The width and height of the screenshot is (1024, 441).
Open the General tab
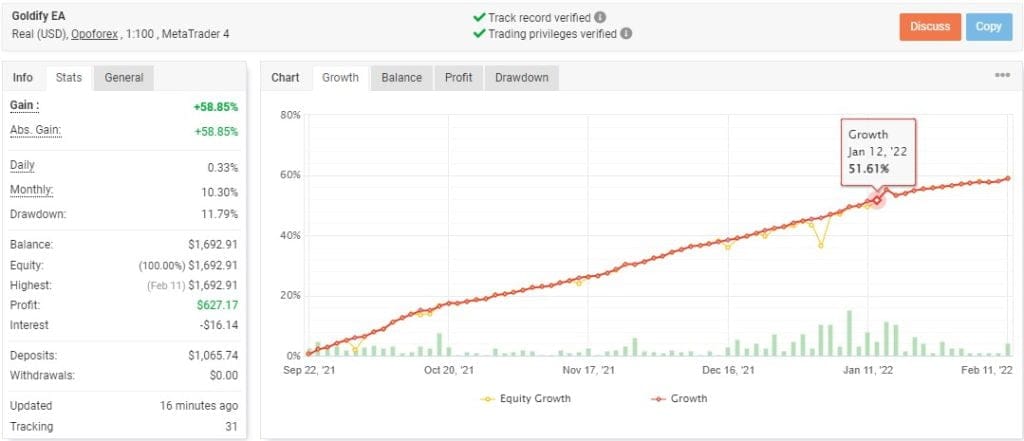tap(123, 78)
